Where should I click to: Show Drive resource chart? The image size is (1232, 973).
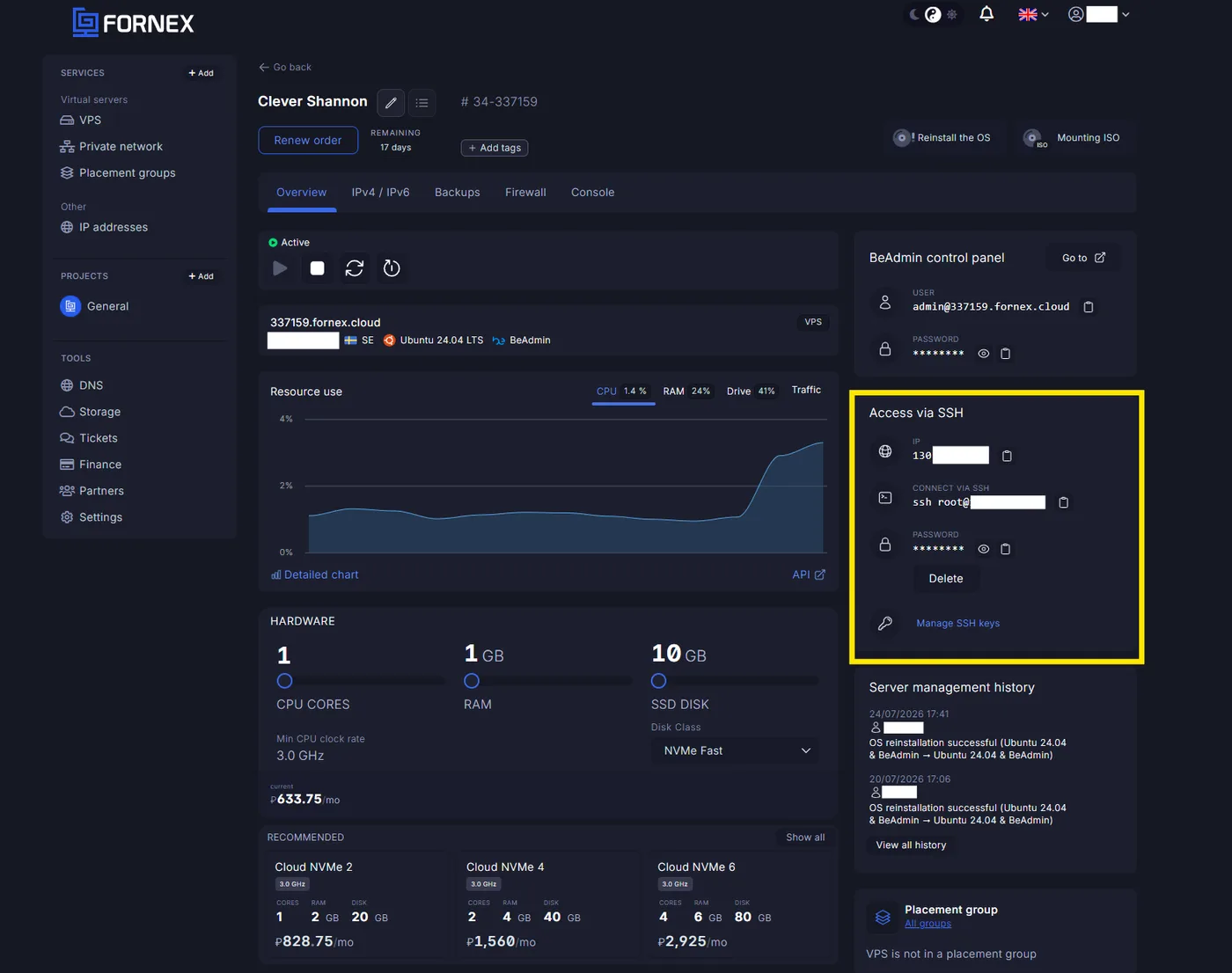click(x=752, y=391)
